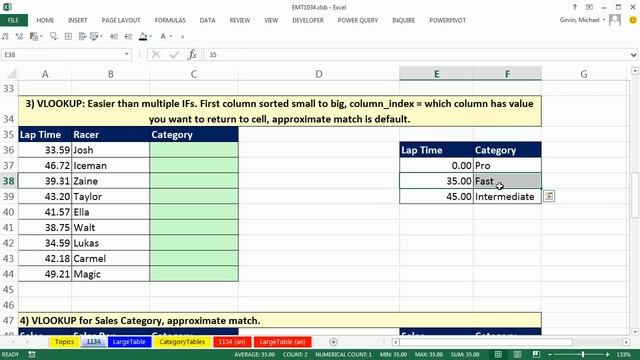Screen dimensions: 640x360
Task: Click the Insert Function fx icon
Action: (x=192, y=55)
